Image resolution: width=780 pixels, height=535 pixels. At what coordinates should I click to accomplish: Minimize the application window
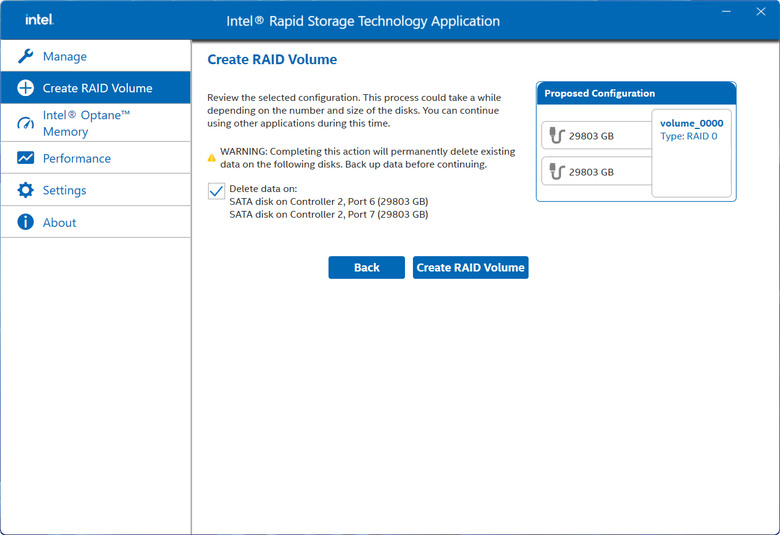(x=726, y=11)
